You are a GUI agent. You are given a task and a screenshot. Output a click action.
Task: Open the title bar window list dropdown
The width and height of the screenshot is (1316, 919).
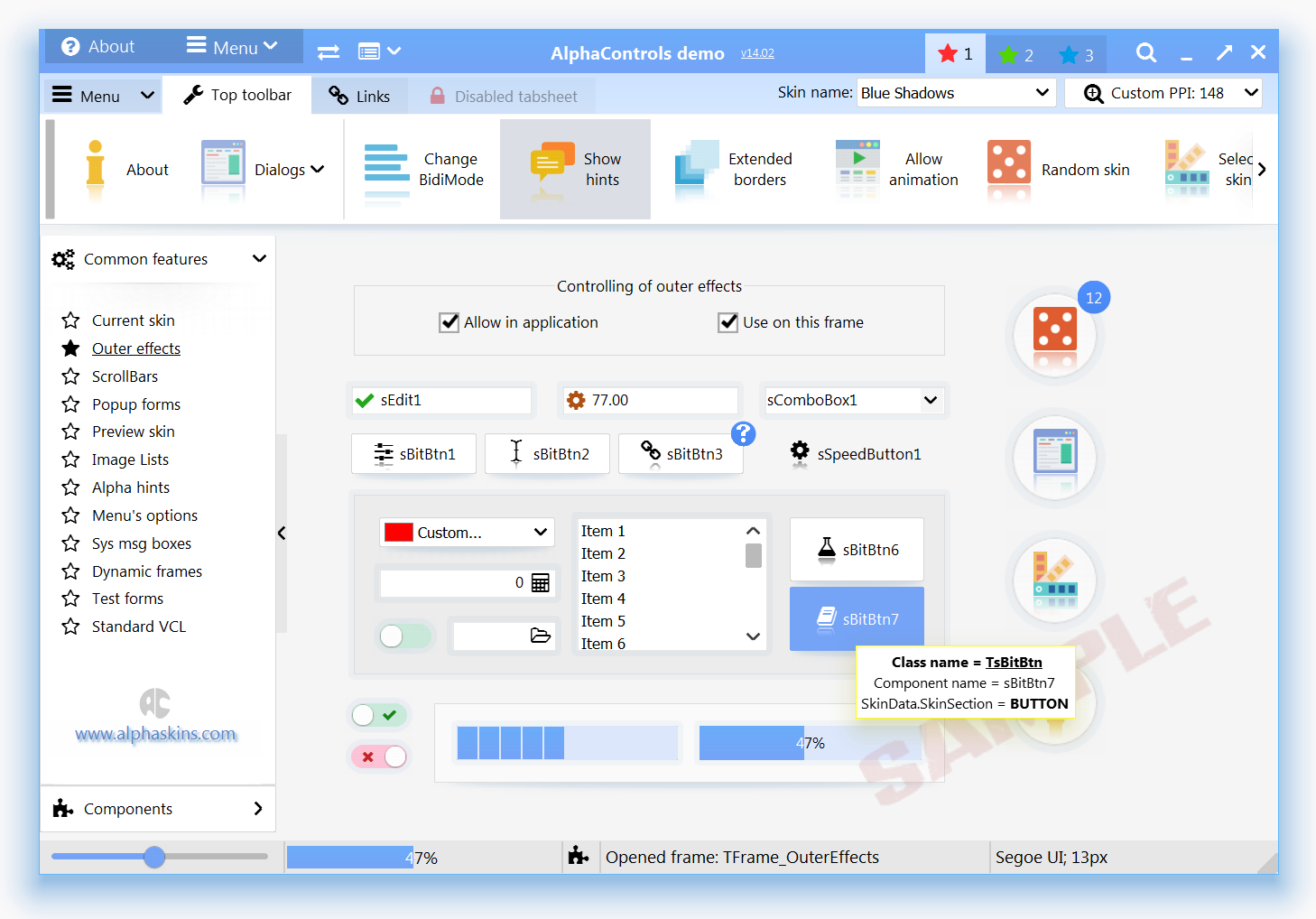[379, 52]
